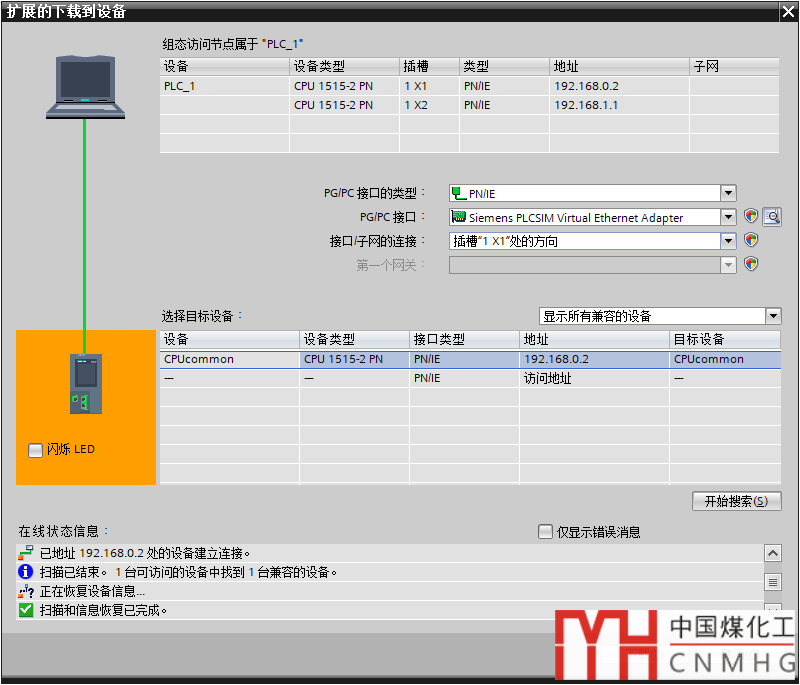
Task: Open the first gateway dropdown
Action: click(x=728, y=265)
